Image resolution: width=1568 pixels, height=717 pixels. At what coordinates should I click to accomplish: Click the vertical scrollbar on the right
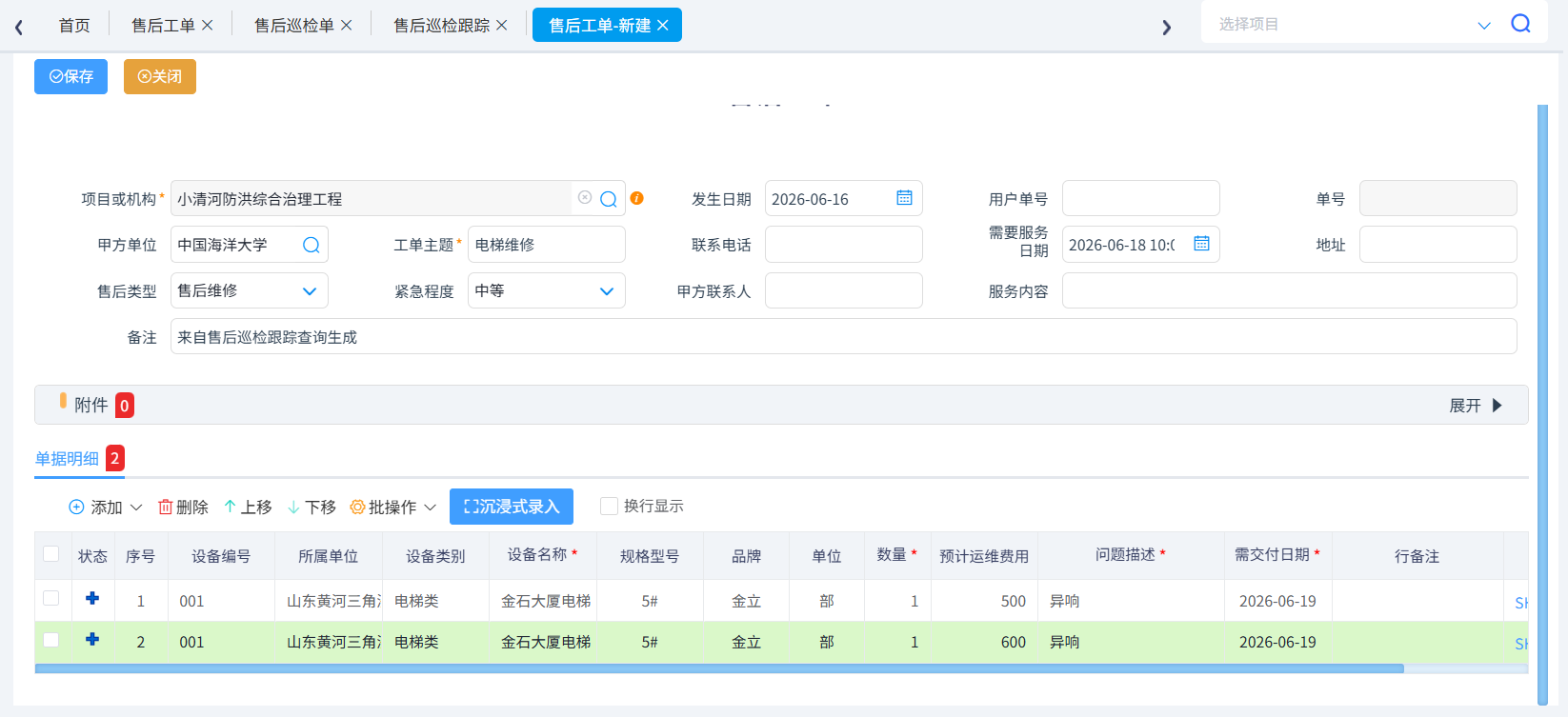1542,405
